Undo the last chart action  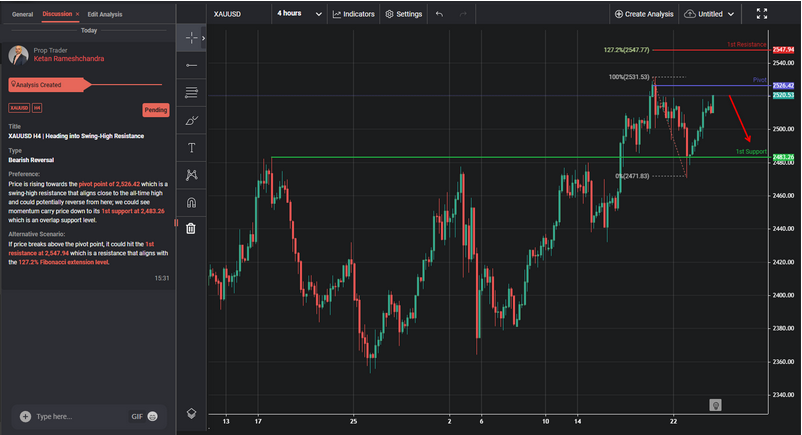(439, 14)
